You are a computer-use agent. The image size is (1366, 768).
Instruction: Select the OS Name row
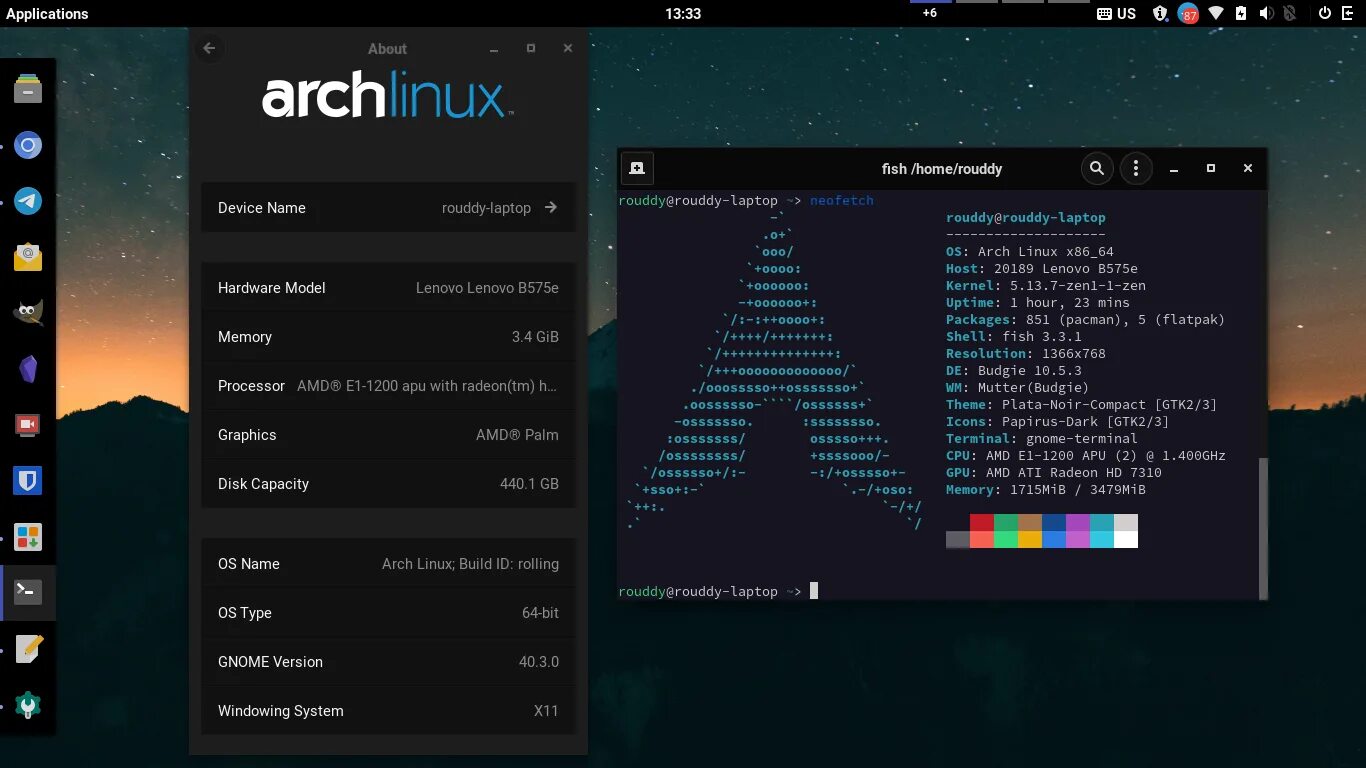coord(388,563)
